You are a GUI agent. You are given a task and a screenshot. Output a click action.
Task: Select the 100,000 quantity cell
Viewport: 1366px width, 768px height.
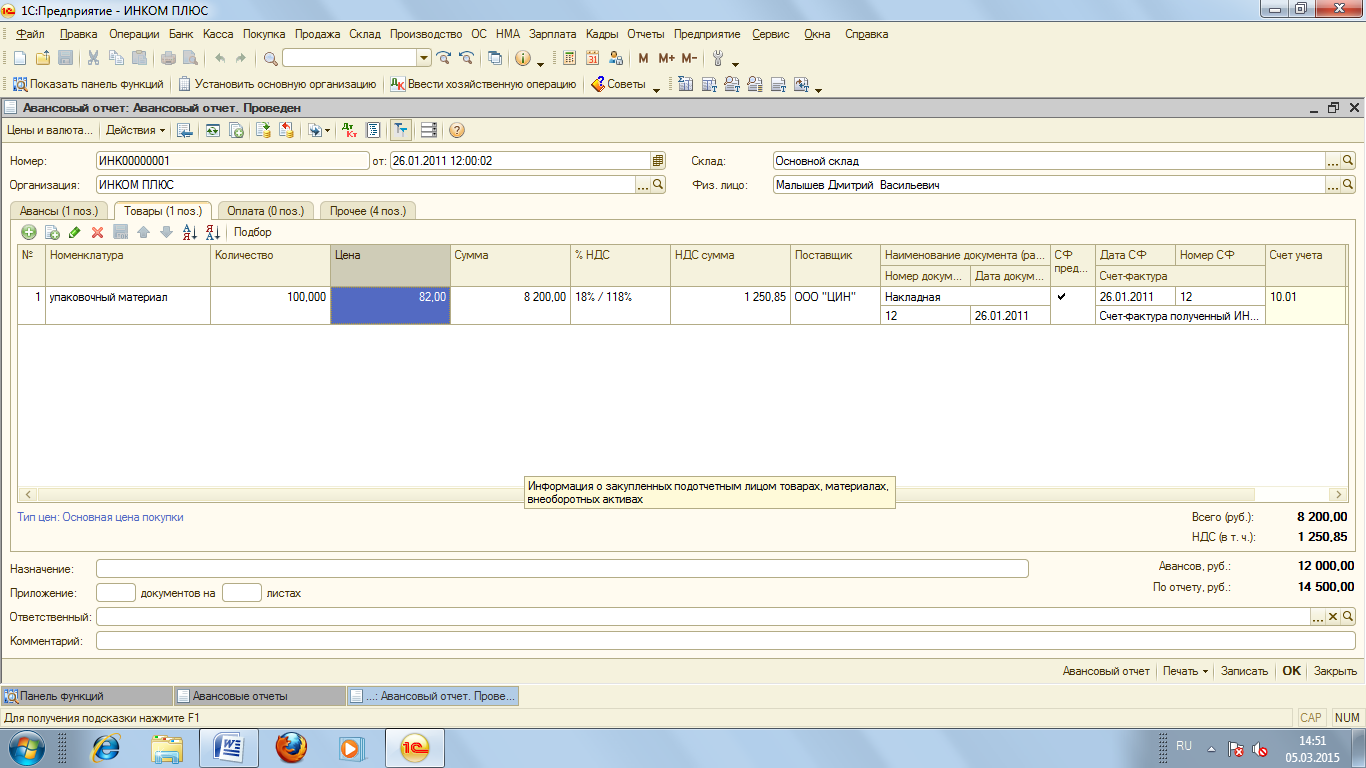click(x=270, y=305)
